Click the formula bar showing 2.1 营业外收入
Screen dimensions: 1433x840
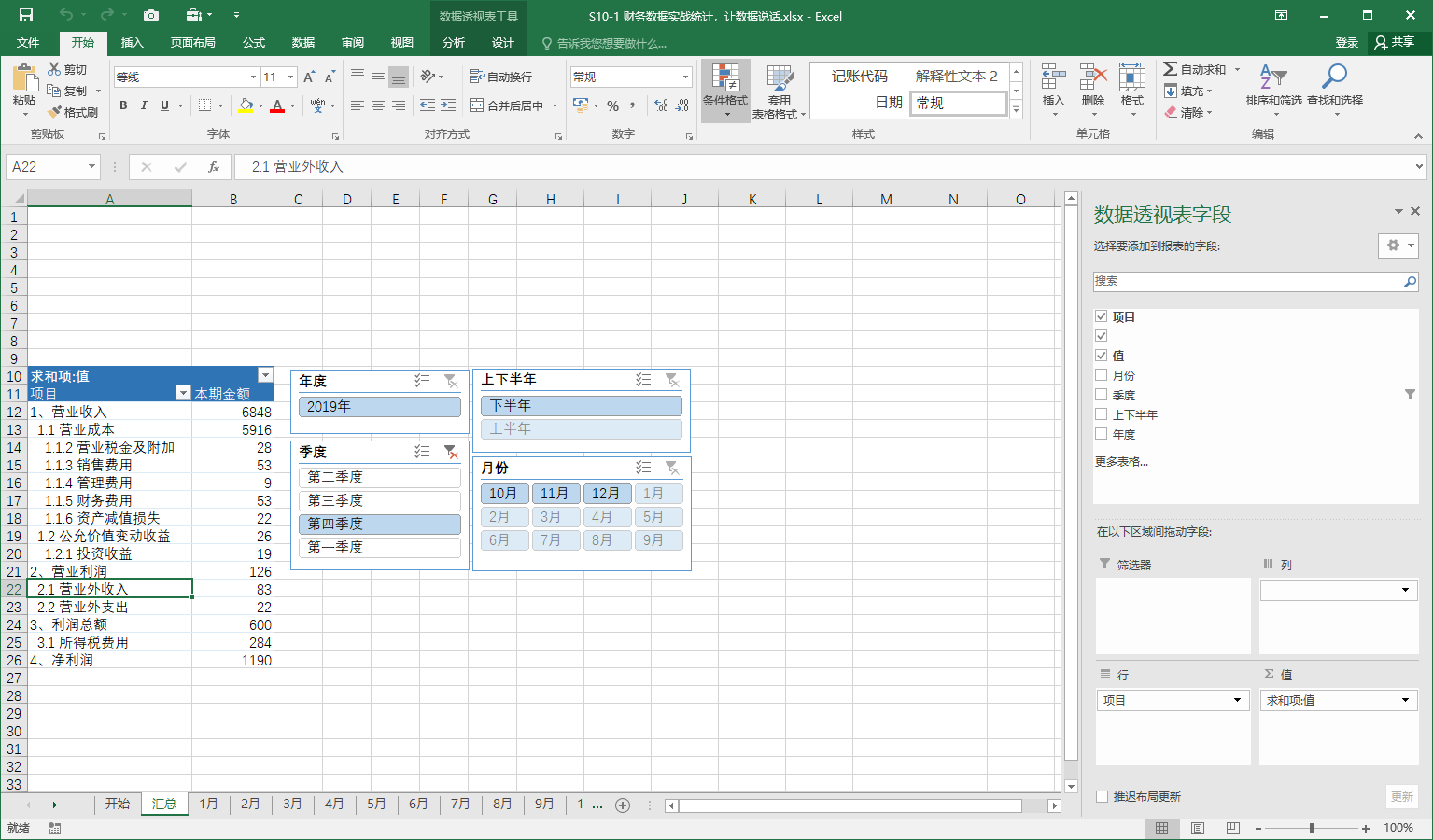point(822,167)
